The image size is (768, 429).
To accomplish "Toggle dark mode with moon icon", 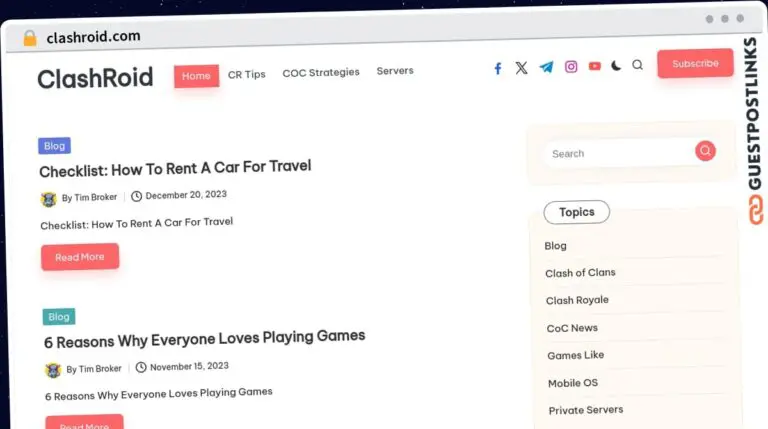I will point(616,66).
